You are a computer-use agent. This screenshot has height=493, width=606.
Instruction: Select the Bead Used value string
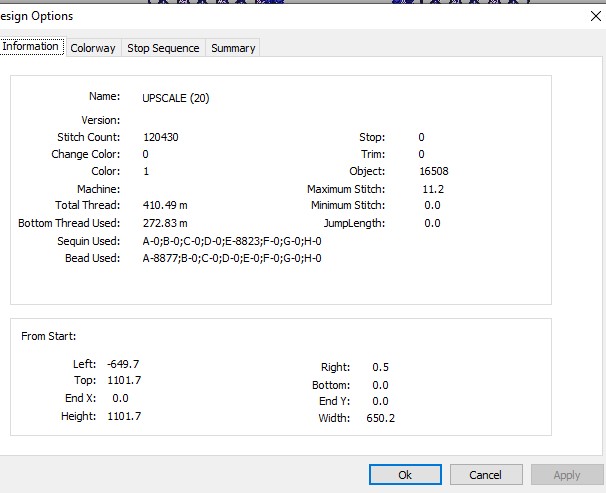coord(232,258)
